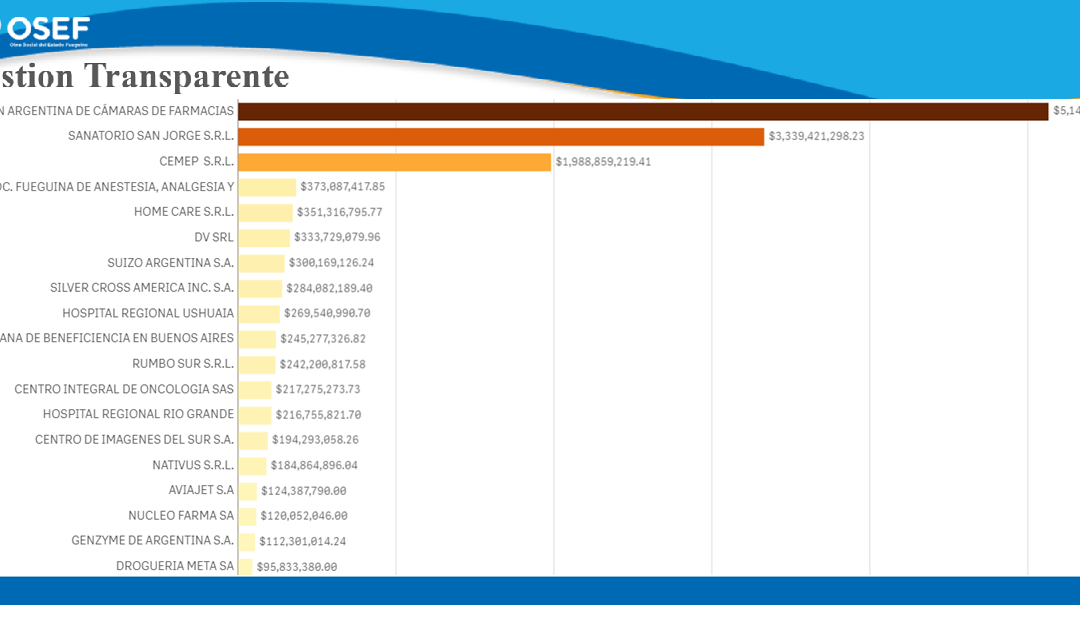The image size is (1080, 643).
Task: Click the value $1,988,859,219.41
Action: click(x=603, y=162)
